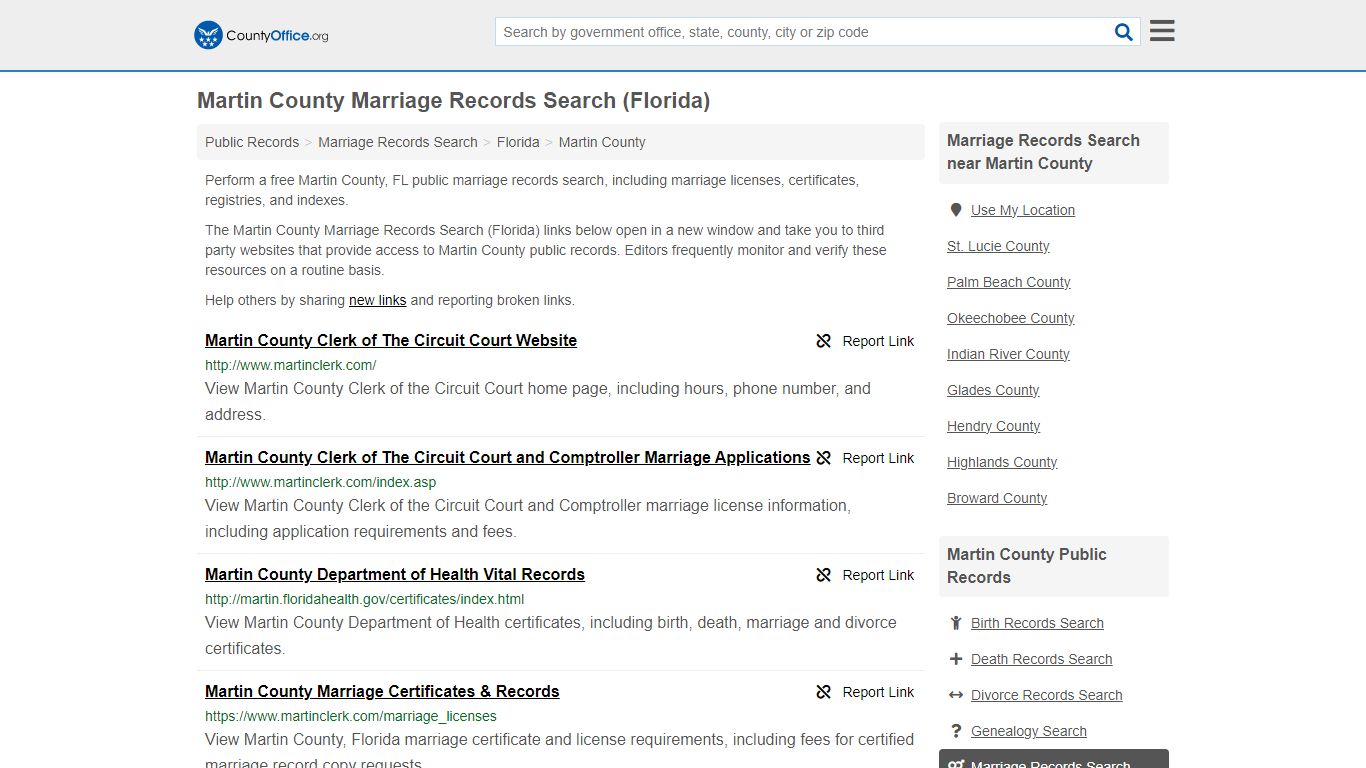Click Use My Location
This screenshot has height=768, width=1366.
point(1023,210)
